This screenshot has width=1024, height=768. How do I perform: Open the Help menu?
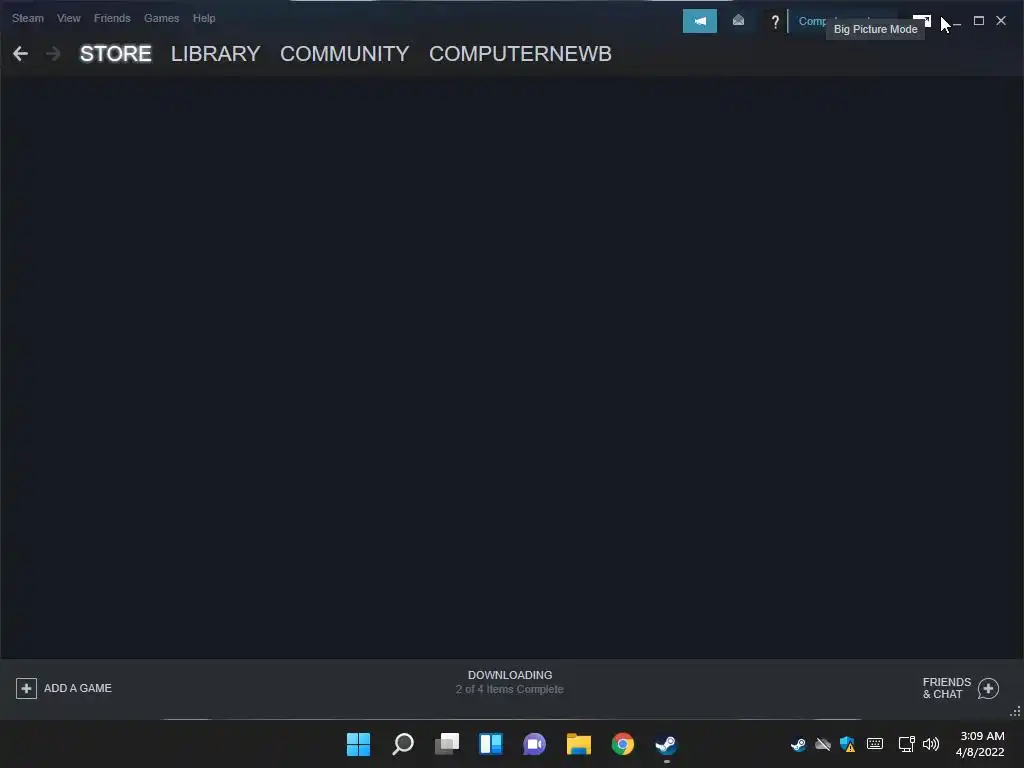[x=204, y=18]
